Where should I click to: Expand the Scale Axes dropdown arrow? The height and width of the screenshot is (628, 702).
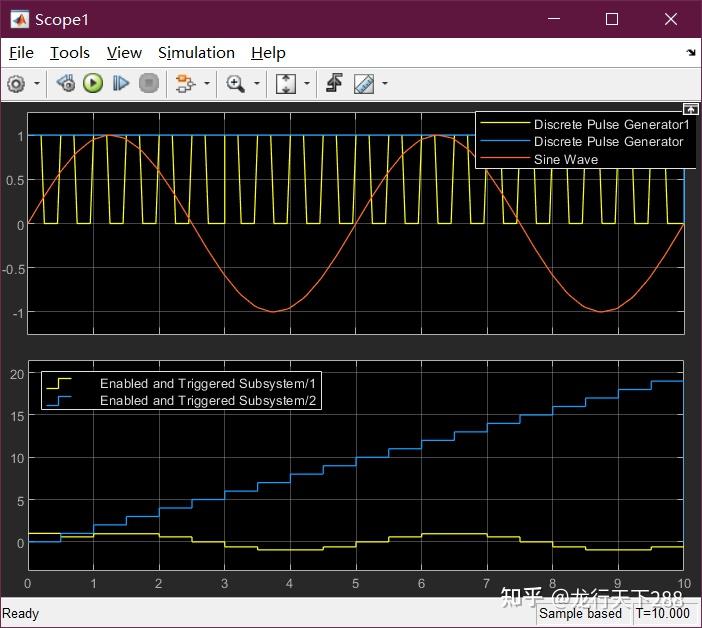tap(307, 84)
